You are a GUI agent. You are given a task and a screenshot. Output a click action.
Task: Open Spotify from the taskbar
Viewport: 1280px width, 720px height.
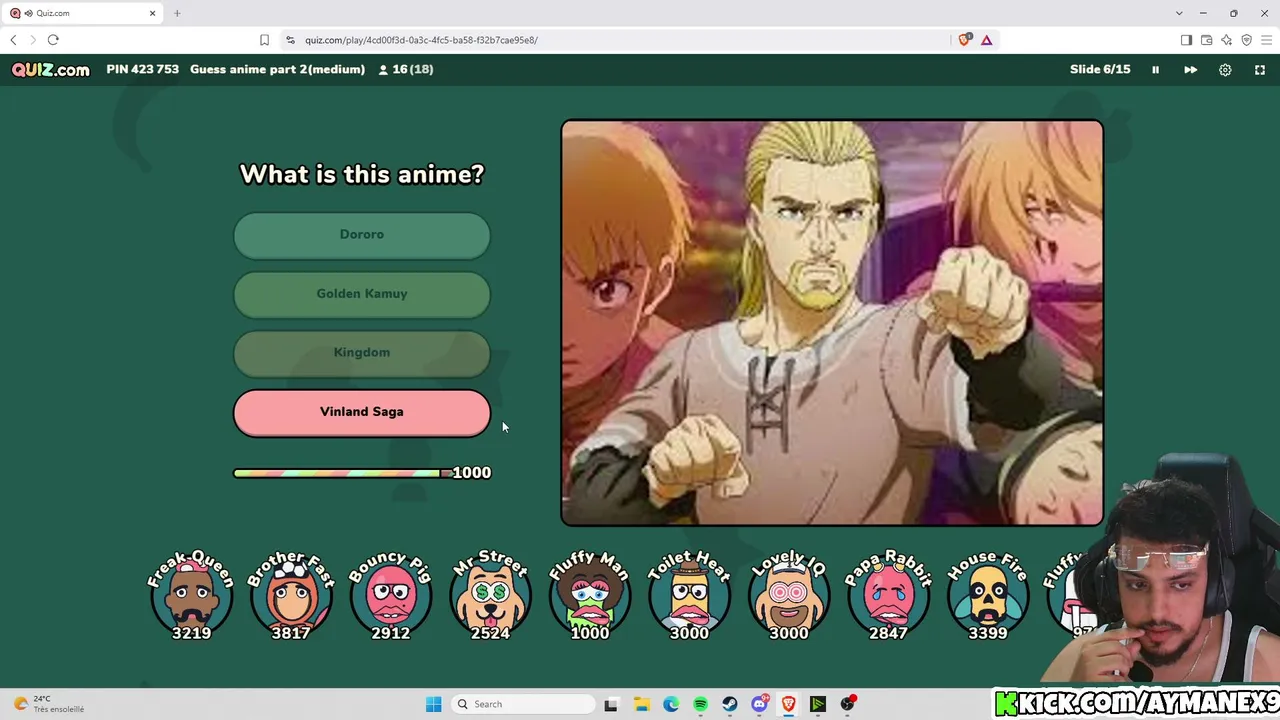pos(700,704)
